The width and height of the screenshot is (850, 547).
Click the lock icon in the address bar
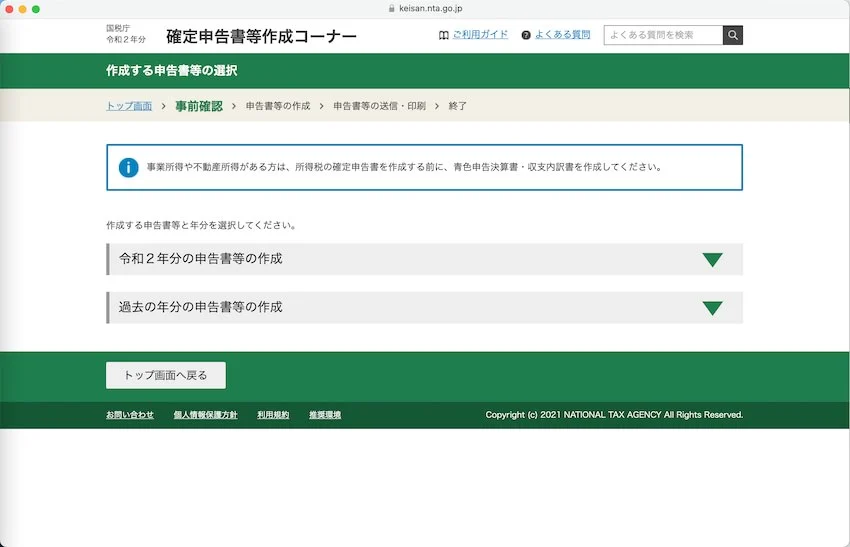click(391, 9)
